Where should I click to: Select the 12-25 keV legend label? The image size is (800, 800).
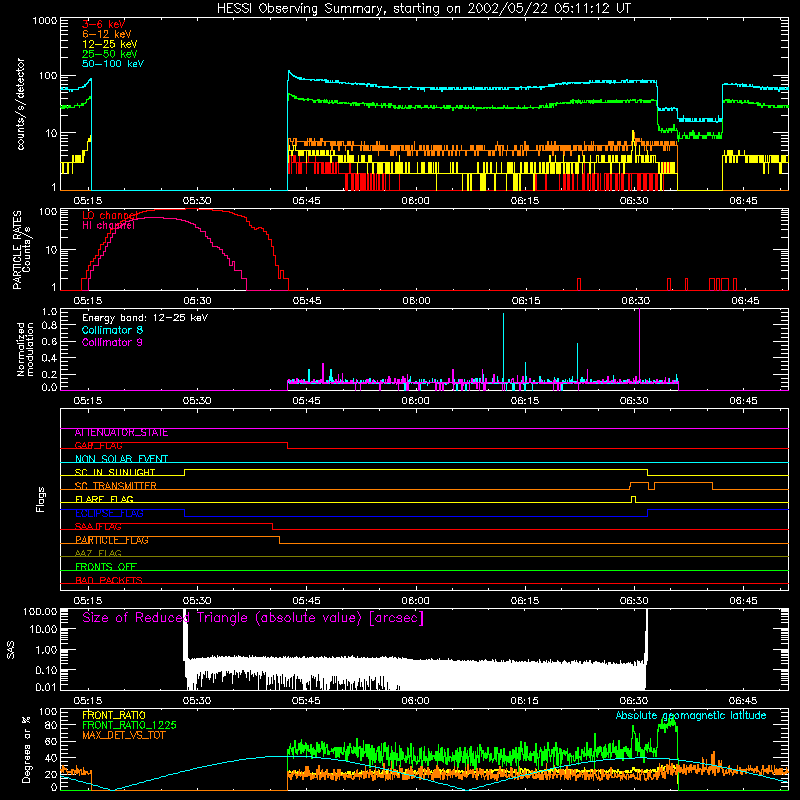110,44
